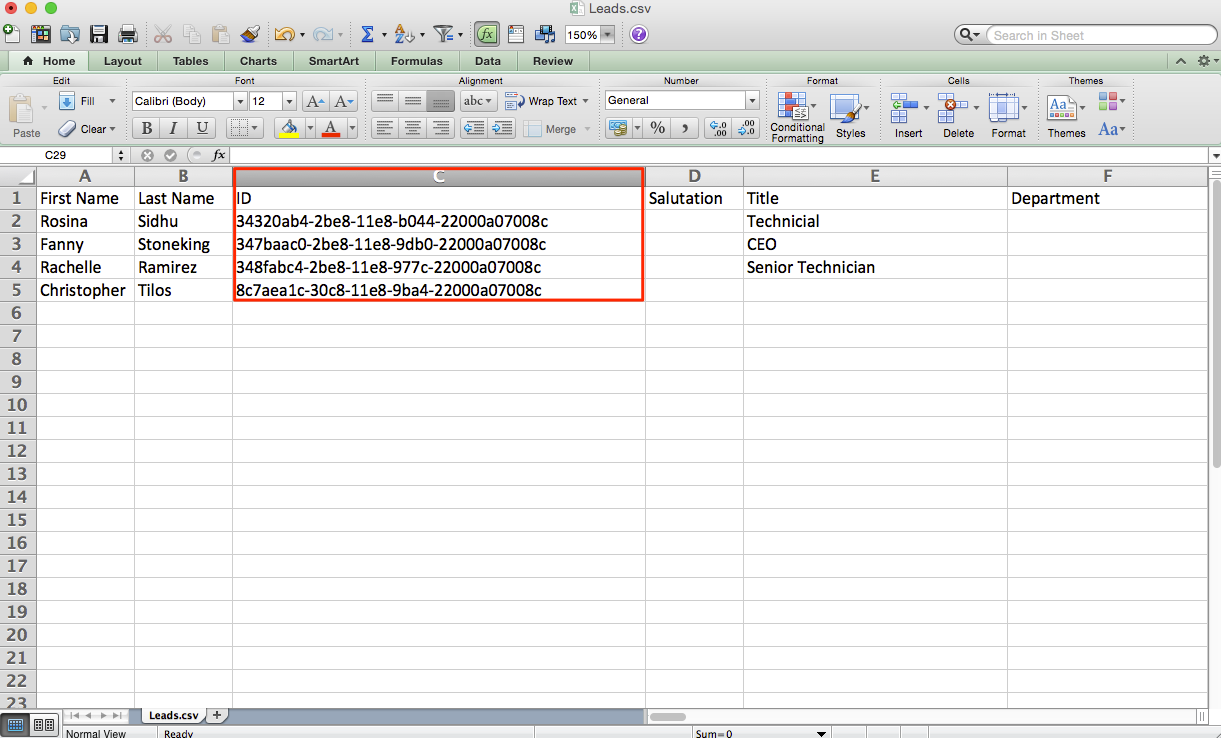
Task: Apply comma style number format
Action: [x=685, y=128]
